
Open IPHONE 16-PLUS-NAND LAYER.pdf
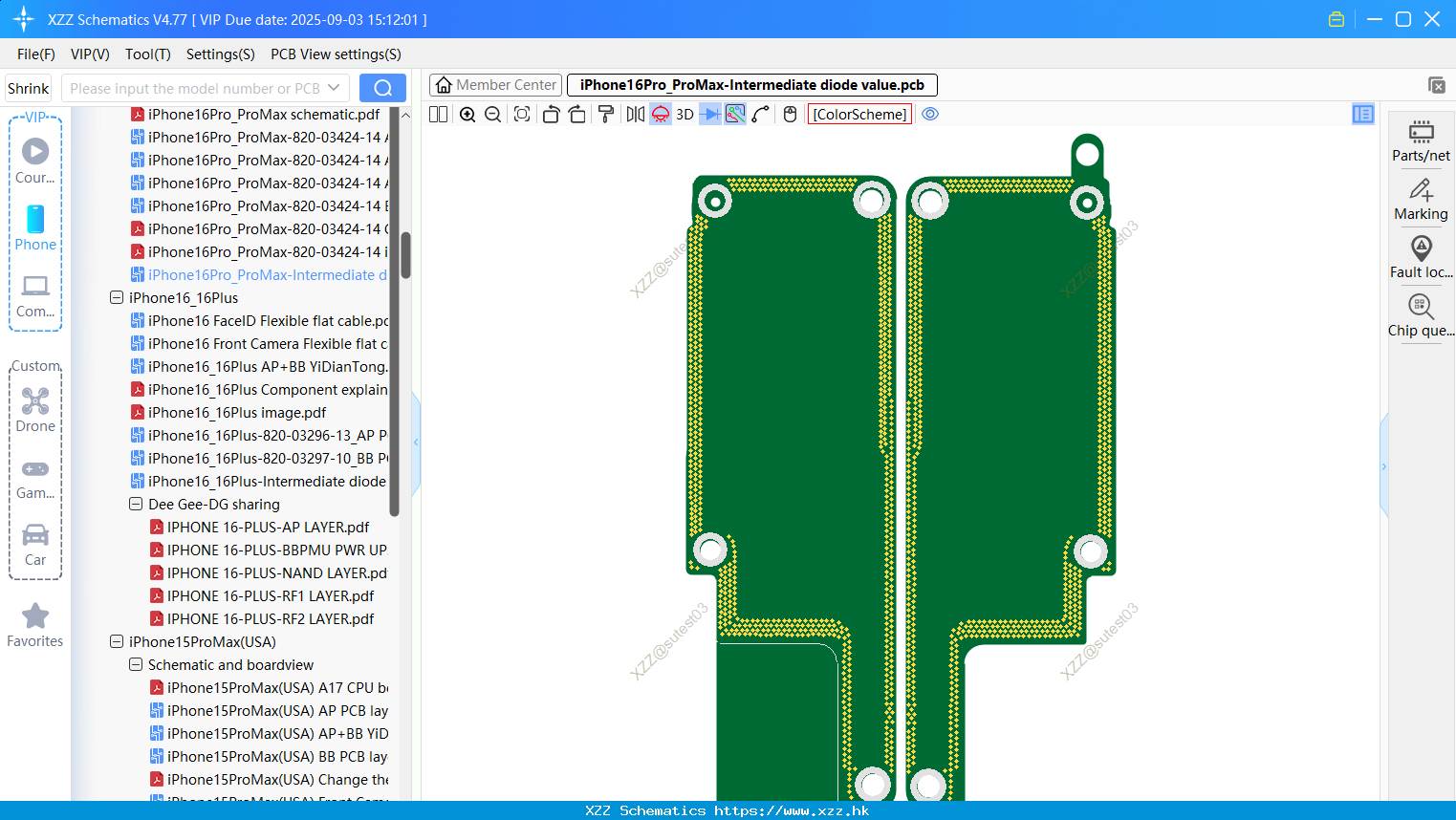click(x=269, y=573)
